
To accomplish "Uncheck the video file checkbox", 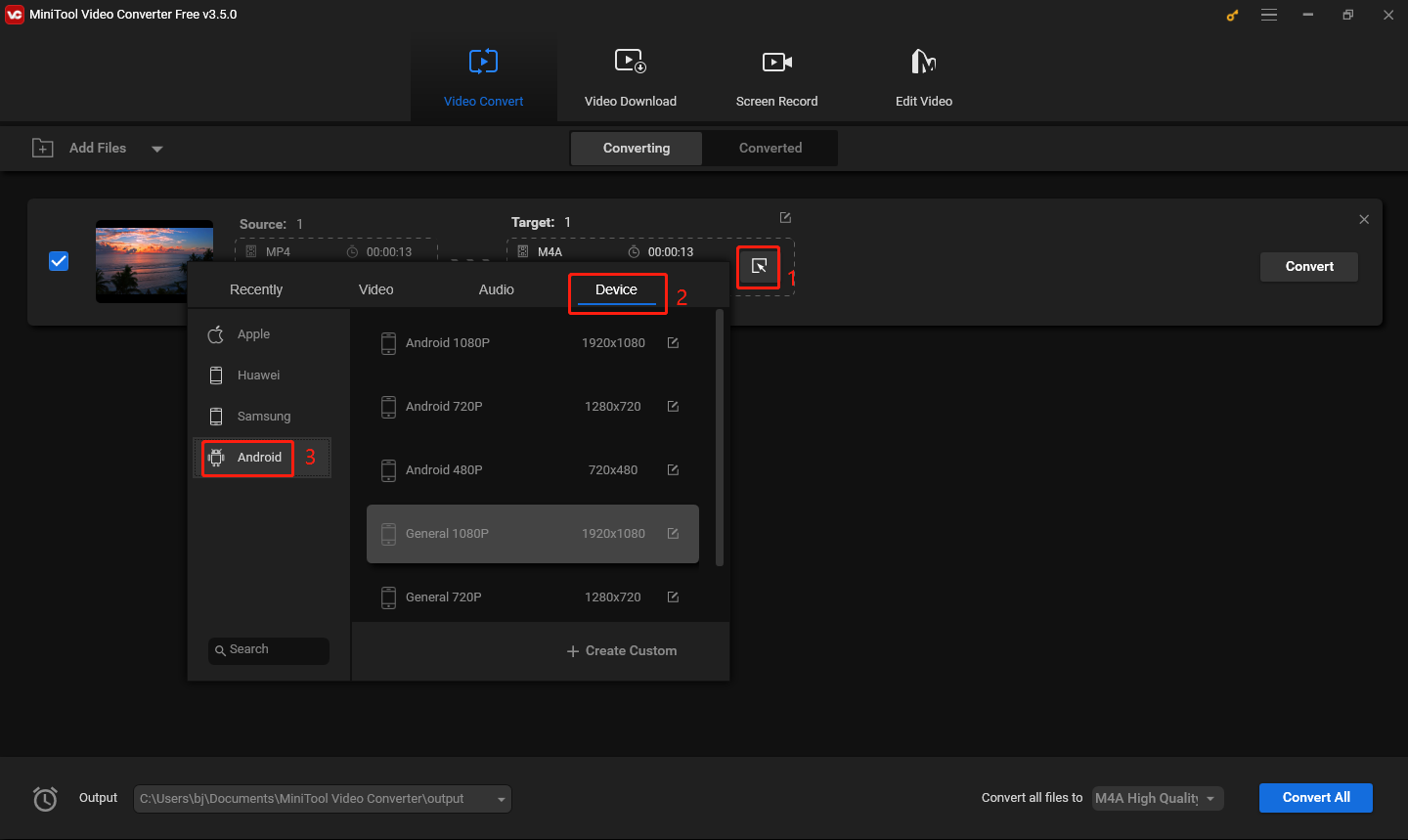I will (x=59, y=261).
